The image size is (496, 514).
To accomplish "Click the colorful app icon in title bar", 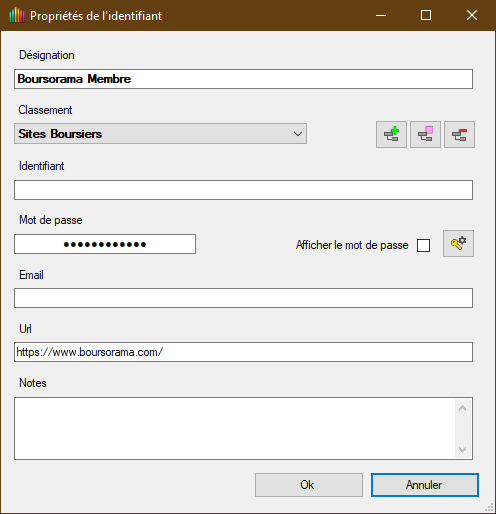I will click(x=17, y=15).
